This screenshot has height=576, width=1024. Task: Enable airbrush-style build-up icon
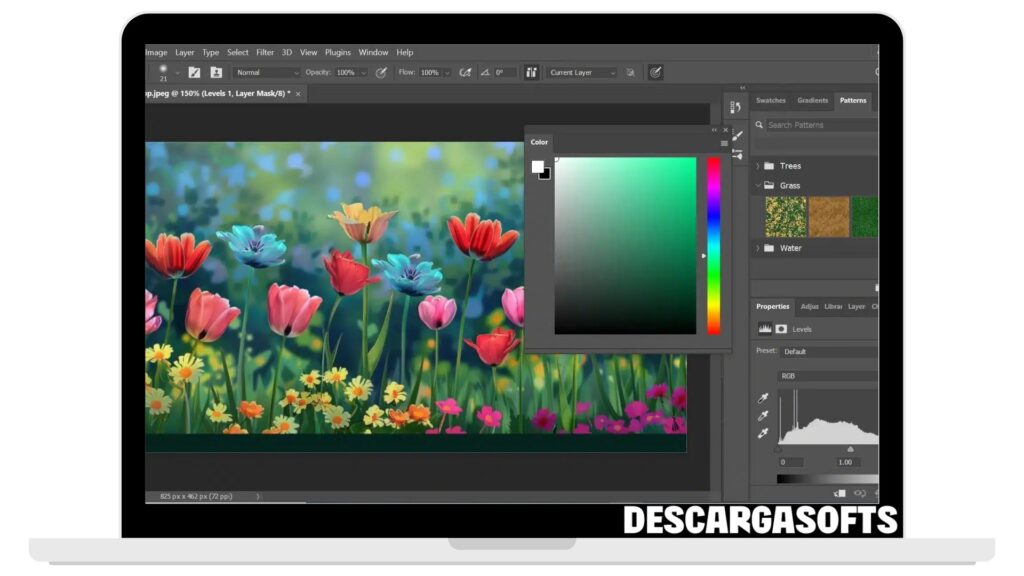(465, 72)
